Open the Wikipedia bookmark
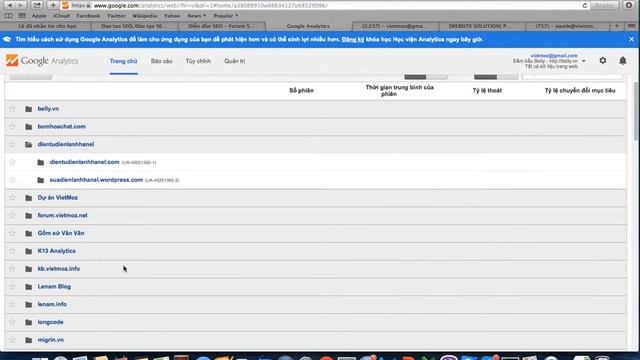The width and height of the screenshot is (640, 360). (144, 16)
